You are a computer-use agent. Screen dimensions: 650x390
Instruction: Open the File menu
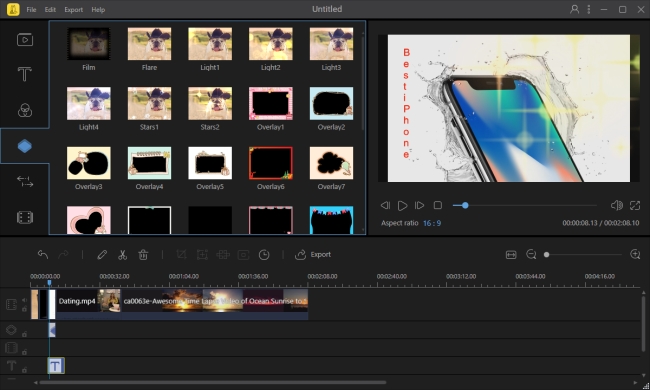(x=31, y=10)
